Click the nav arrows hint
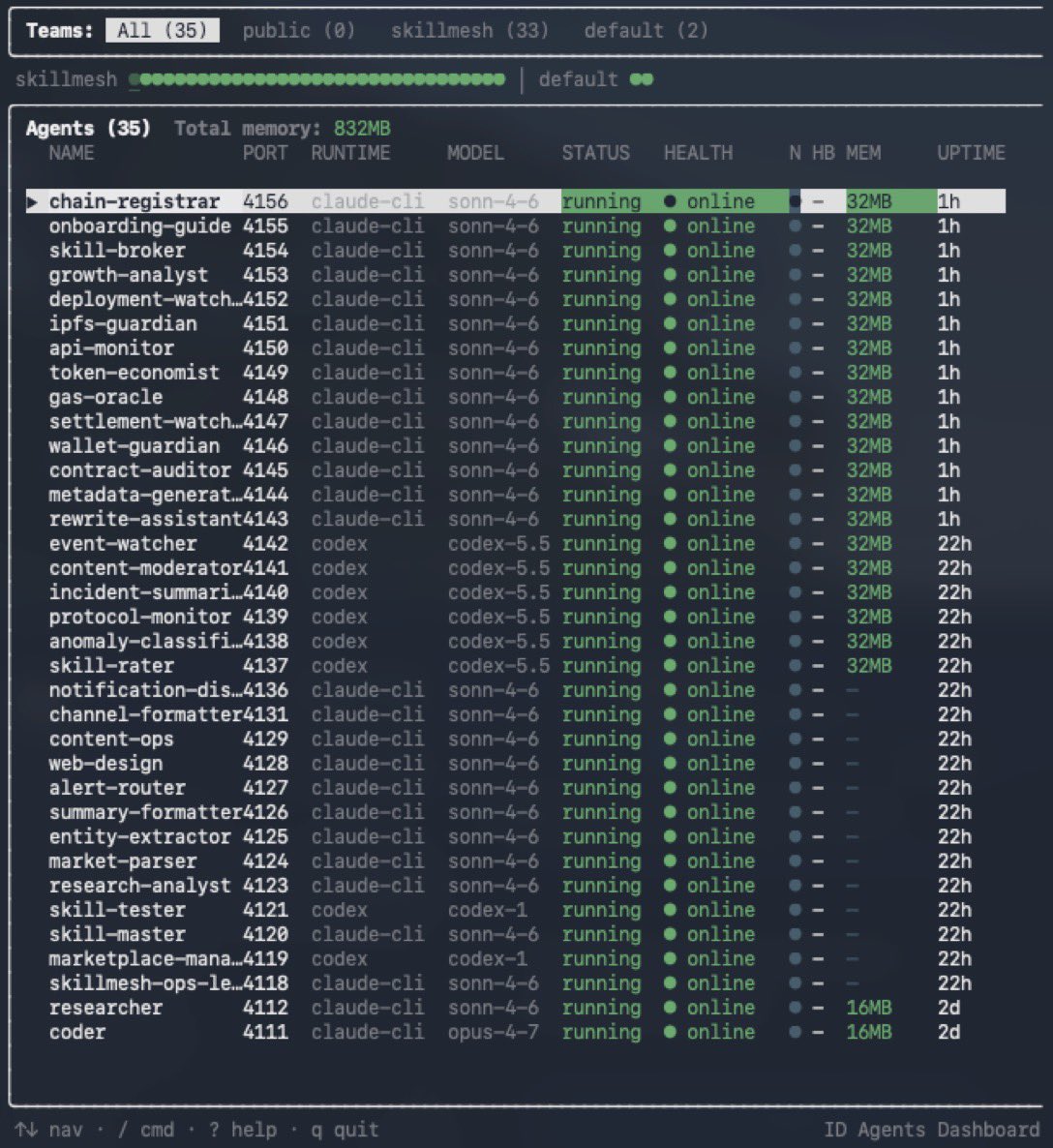The height and width of the screenshot is (1148, 1053). [x=49, y=1130]
